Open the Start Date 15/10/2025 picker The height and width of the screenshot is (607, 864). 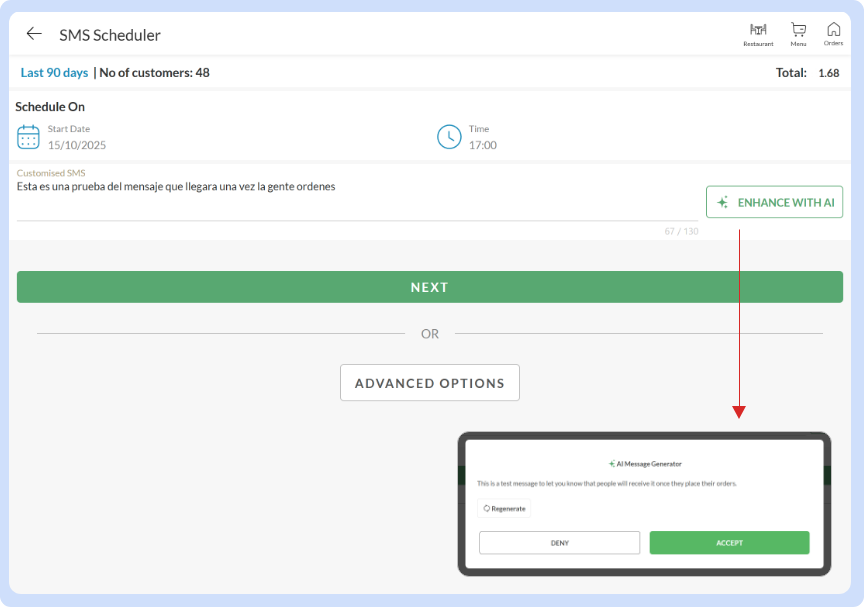(77, 145)
